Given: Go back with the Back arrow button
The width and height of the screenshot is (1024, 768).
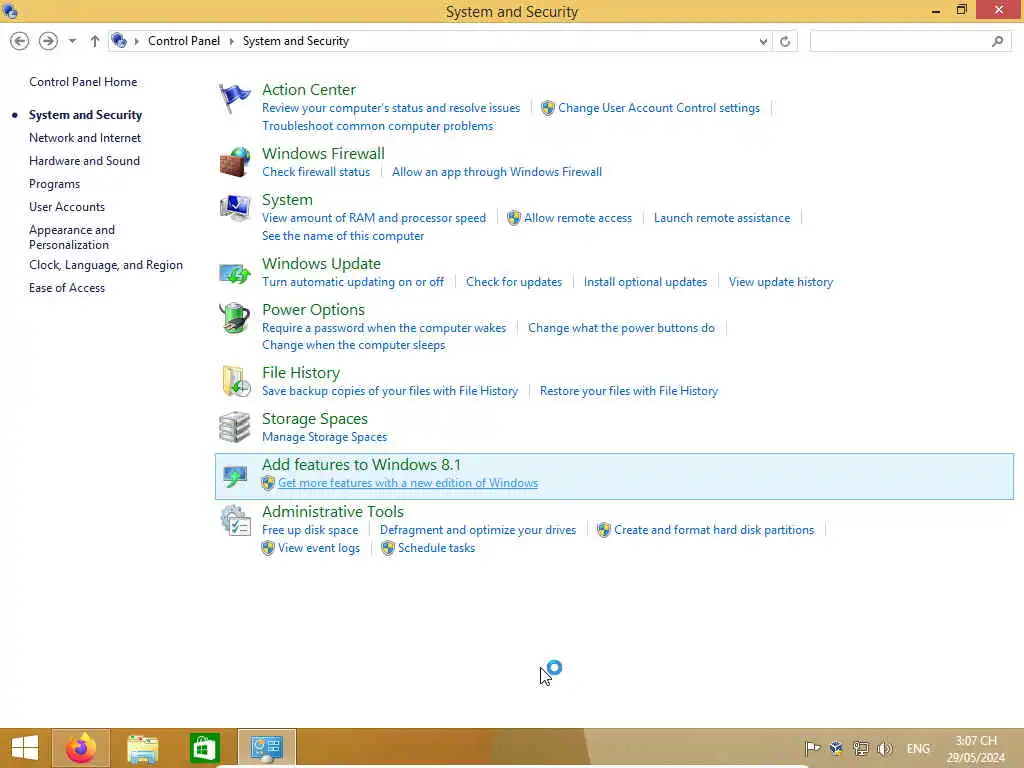Looking at the screenshot, I should (20, 41).
